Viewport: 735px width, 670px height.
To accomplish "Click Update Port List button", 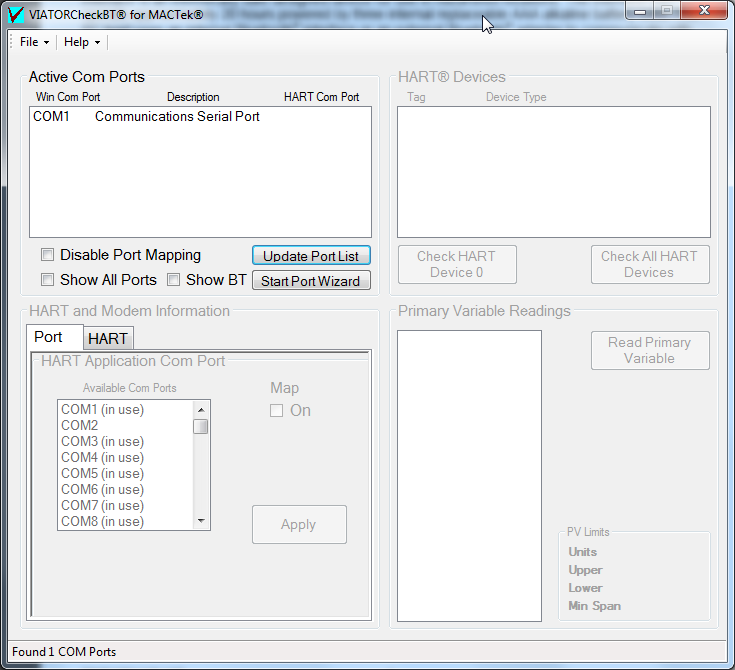I will pyautogui.click(x=311, y=256).
